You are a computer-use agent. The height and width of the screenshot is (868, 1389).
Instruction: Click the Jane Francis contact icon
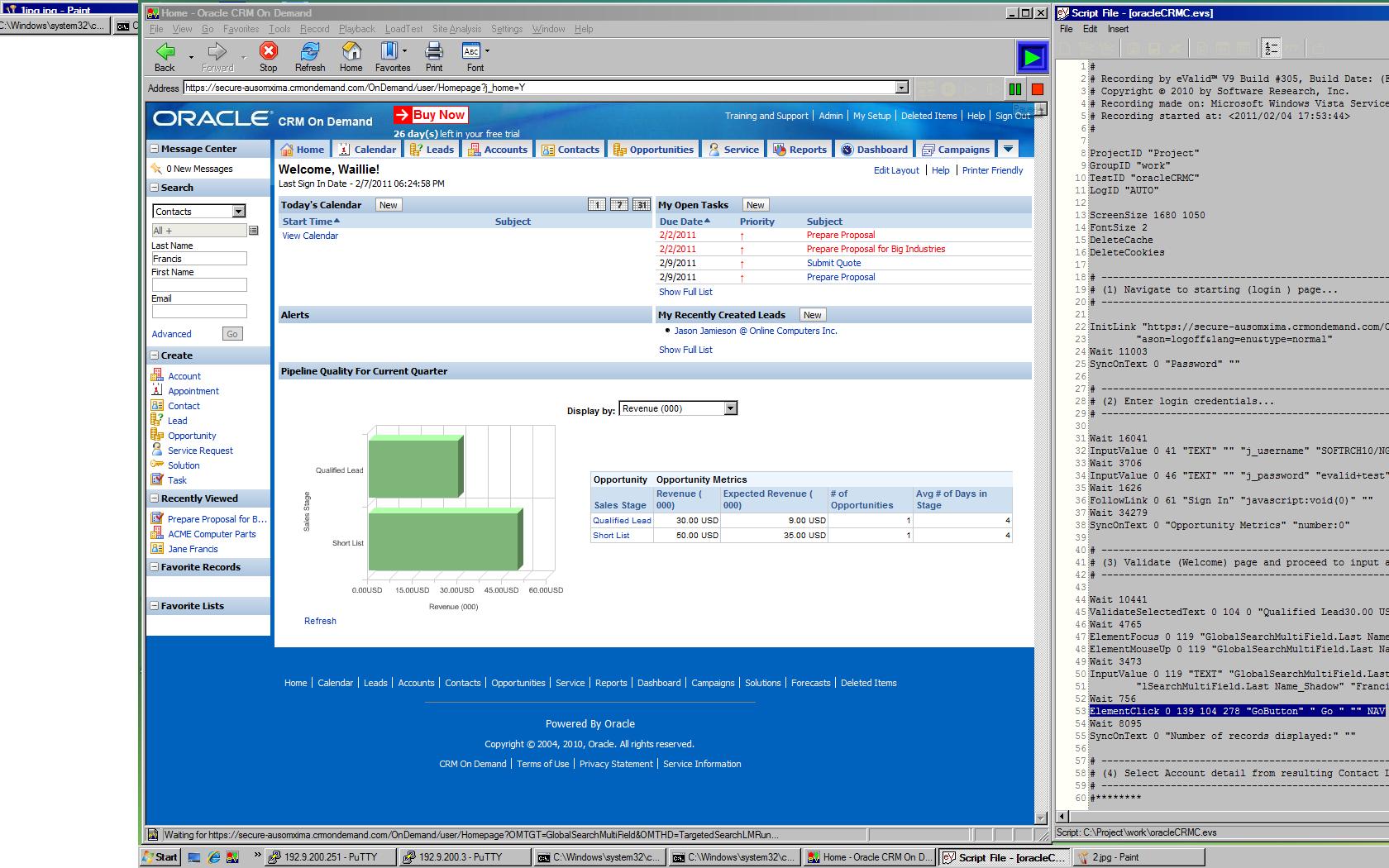157,548
